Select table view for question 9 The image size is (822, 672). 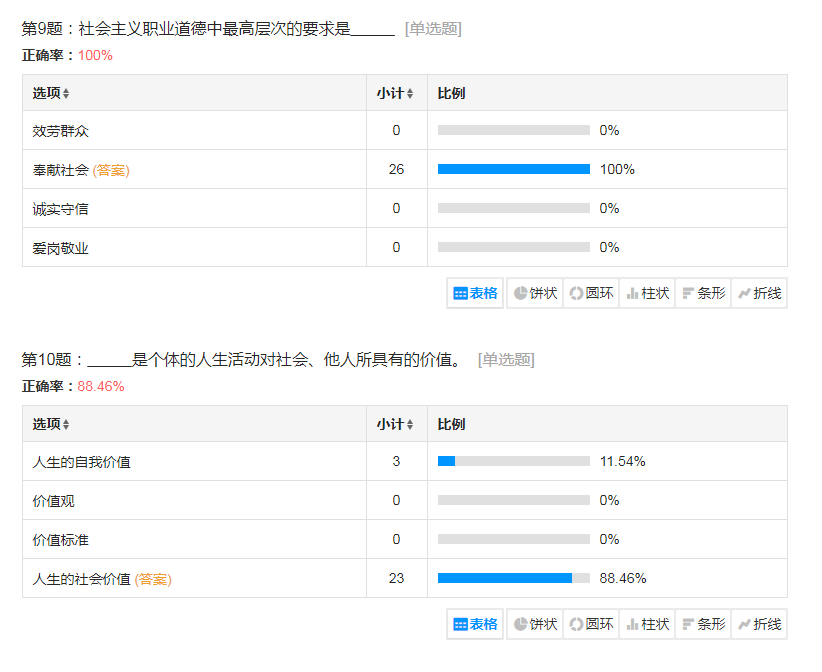475,293
